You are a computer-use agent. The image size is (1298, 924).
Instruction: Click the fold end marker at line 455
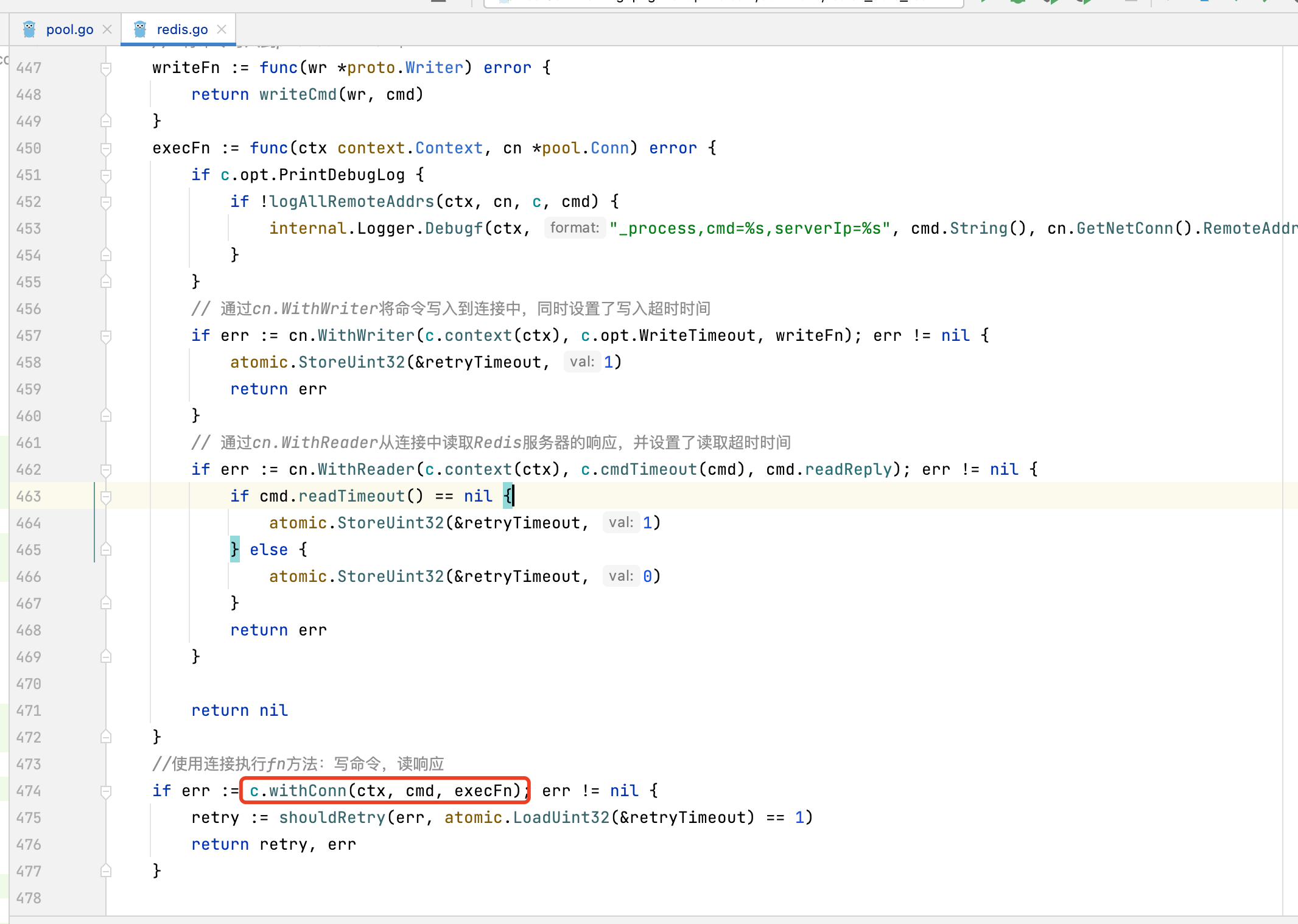pos(106,282)
